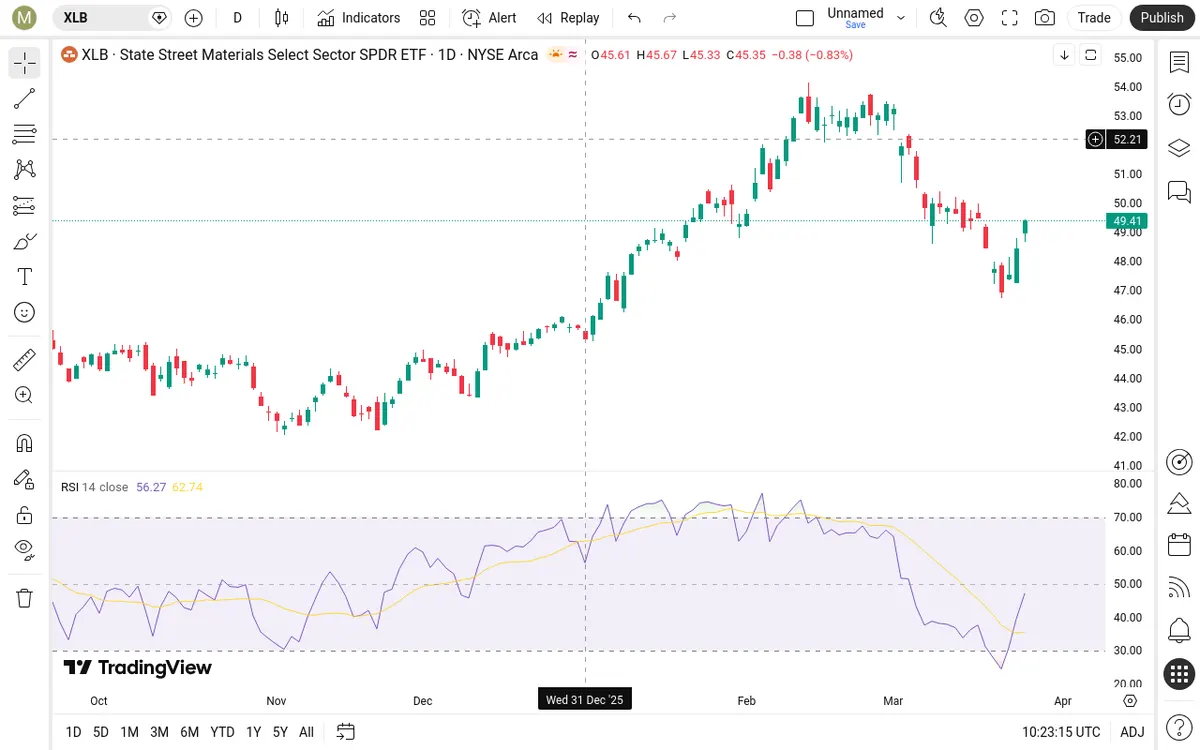Open the D interval dropdown
This screenshot has height=750, width=1200.
click(x=237, y=18)
